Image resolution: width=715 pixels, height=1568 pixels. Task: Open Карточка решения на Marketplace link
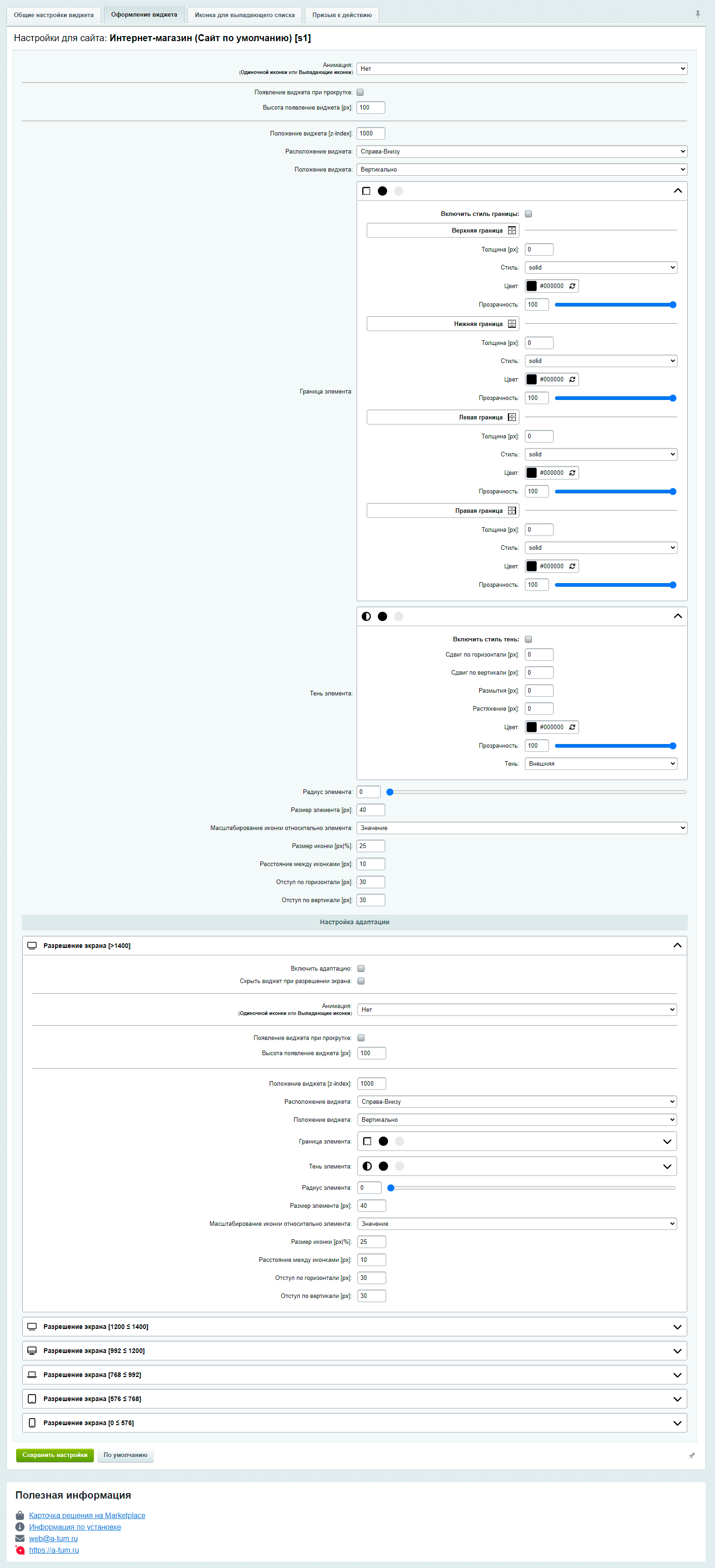[87, 1515]
